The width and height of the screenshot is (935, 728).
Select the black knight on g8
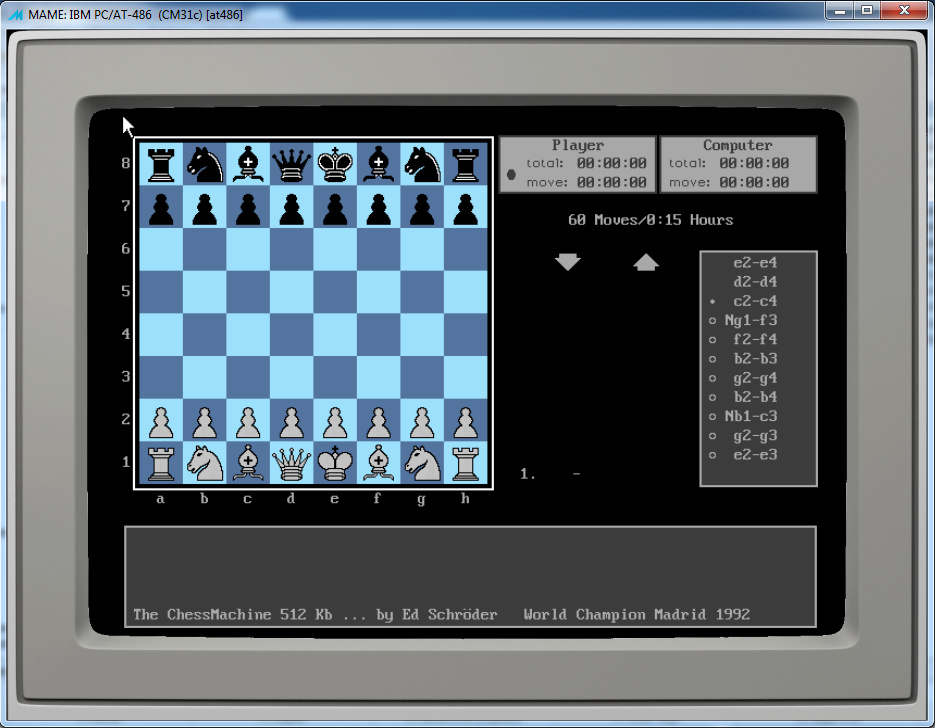coord(422,164)
